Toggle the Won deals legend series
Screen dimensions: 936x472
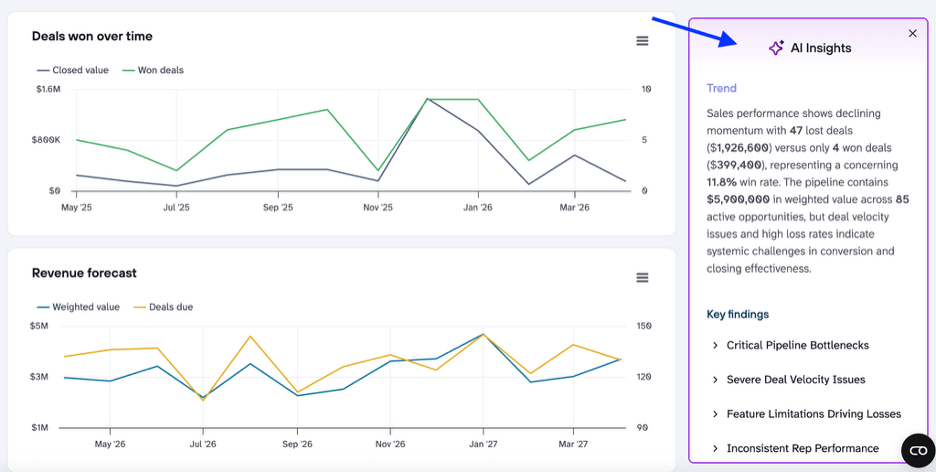point(153,70)
